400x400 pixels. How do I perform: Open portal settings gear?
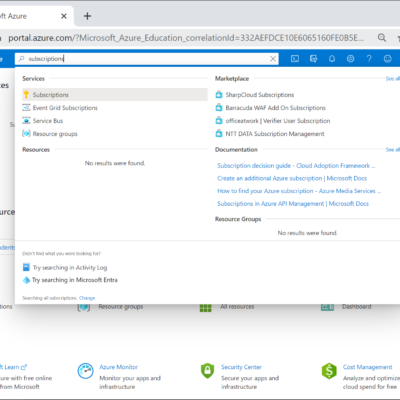(350, 59)
